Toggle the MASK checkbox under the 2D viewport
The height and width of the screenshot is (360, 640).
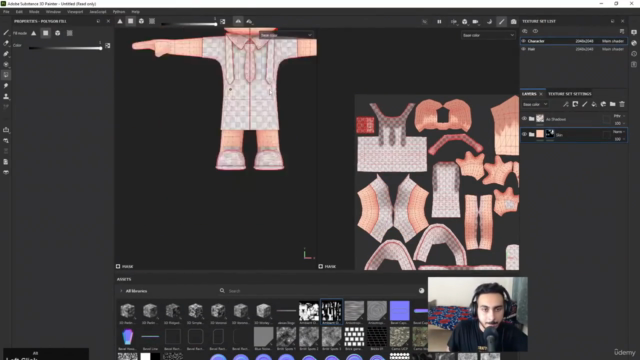(x=321, y=267)
